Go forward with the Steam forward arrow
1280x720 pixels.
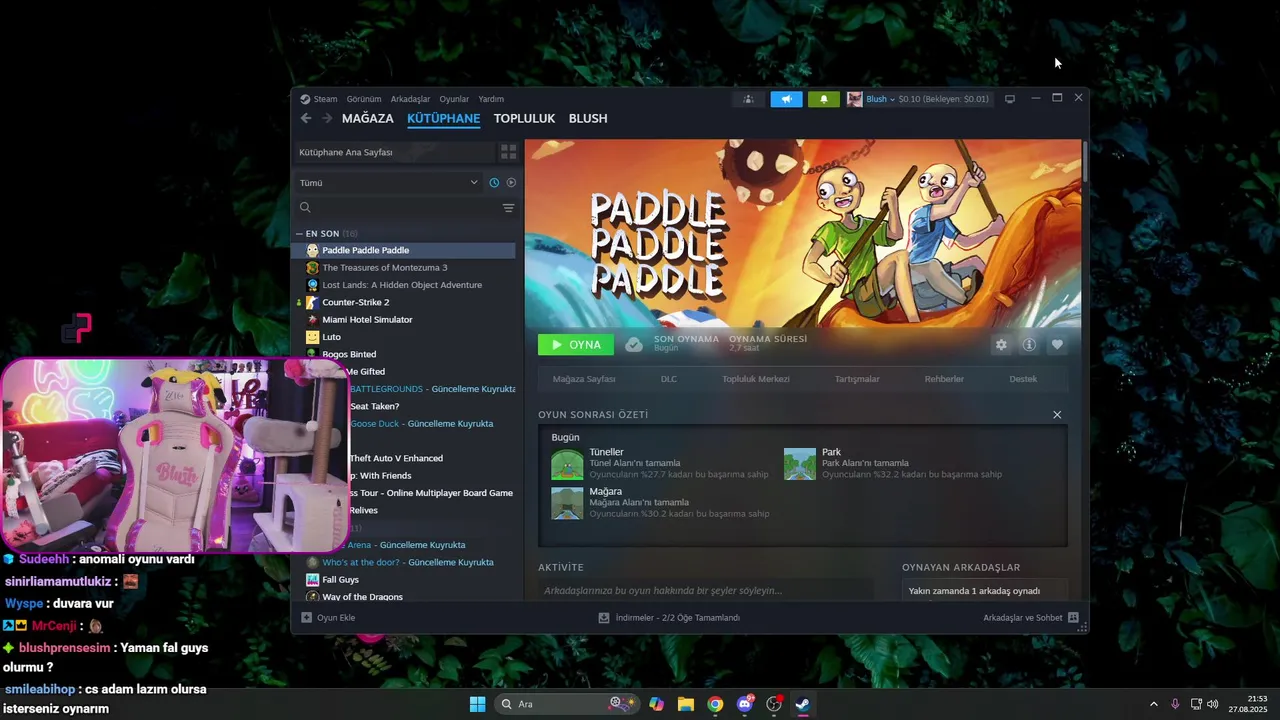click(x=327, y=118)
